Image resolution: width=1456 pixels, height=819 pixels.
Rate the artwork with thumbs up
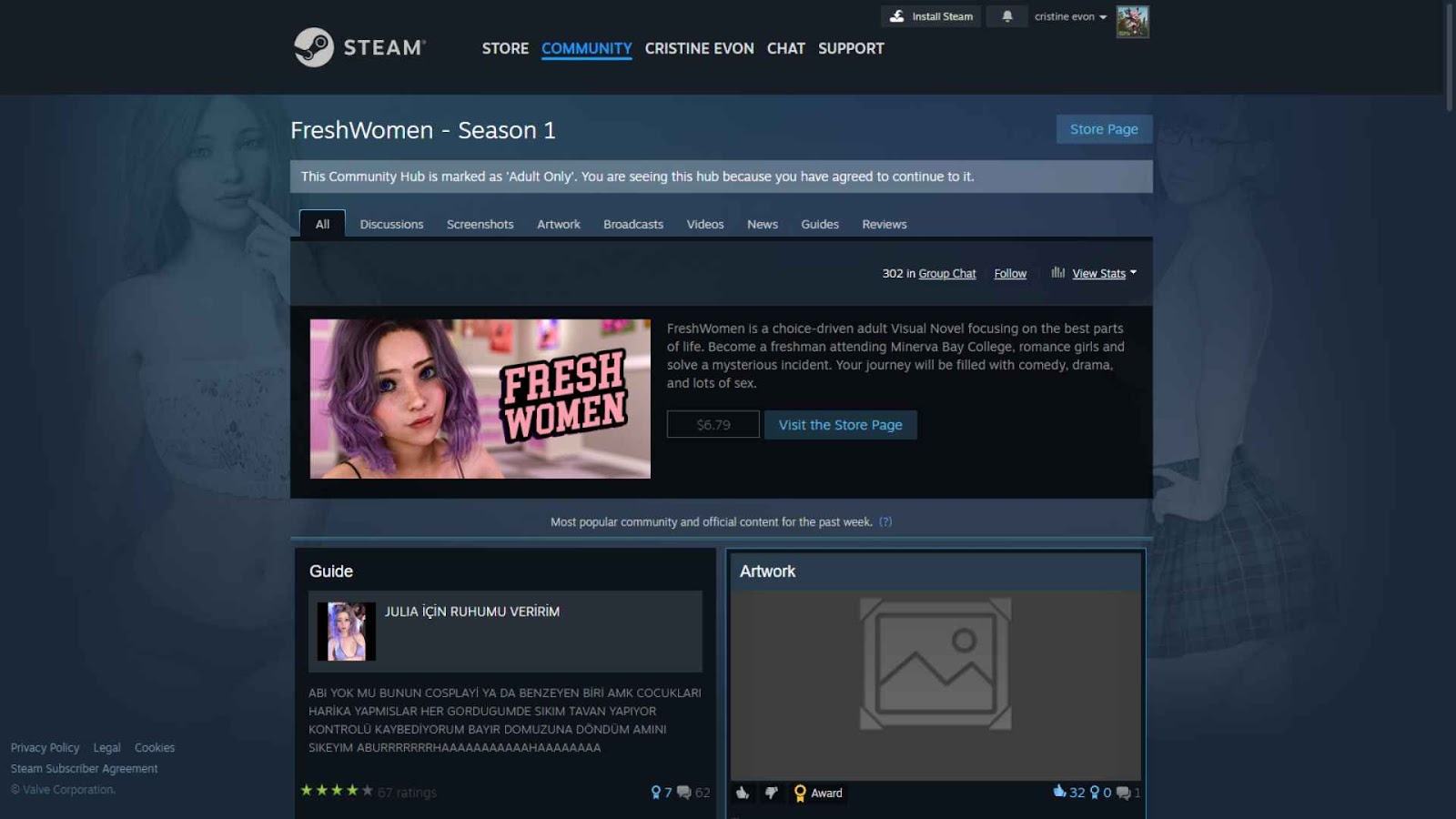click(743, 793)
